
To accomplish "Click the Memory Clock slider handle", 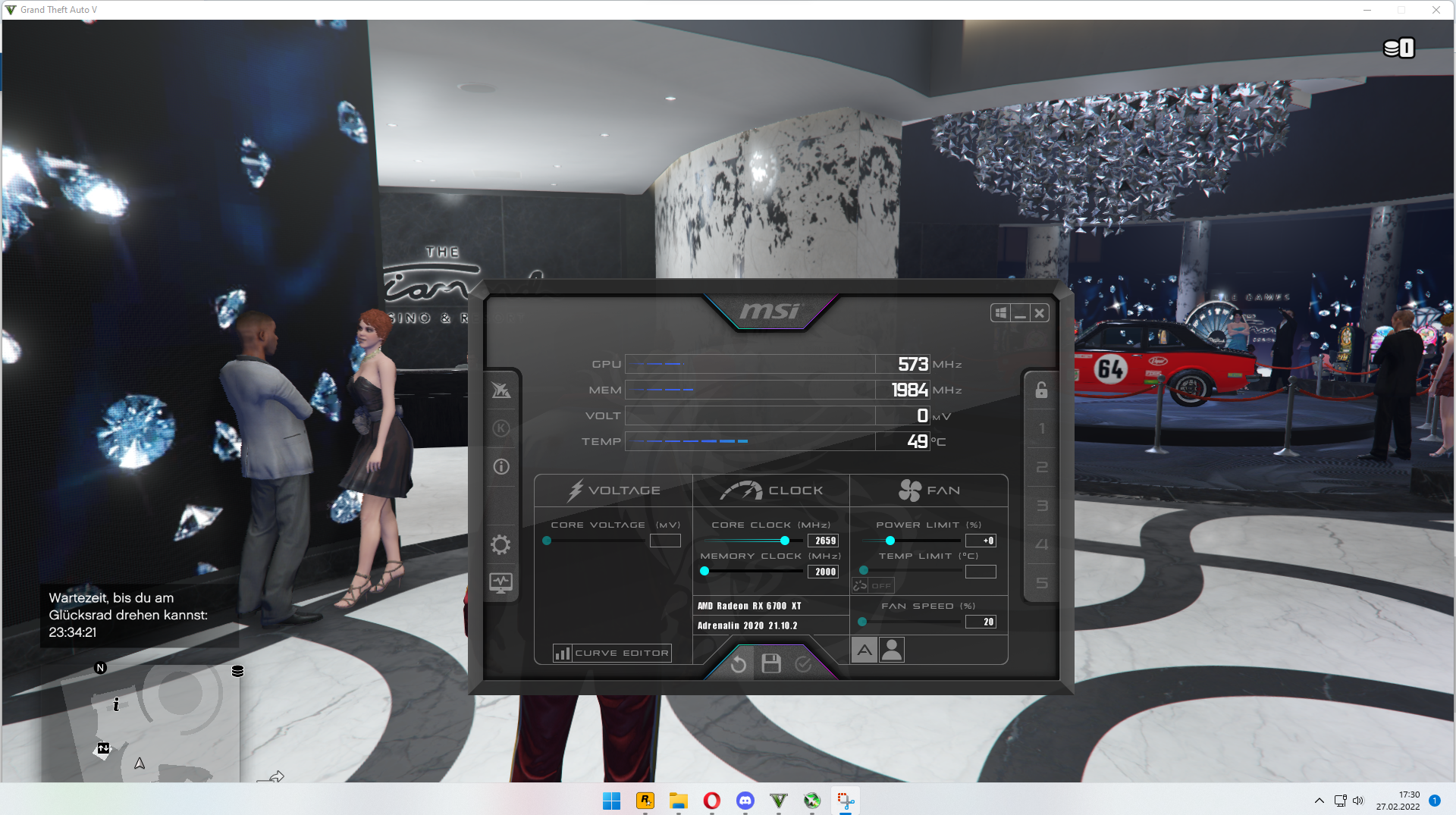I will pos(704,572).
